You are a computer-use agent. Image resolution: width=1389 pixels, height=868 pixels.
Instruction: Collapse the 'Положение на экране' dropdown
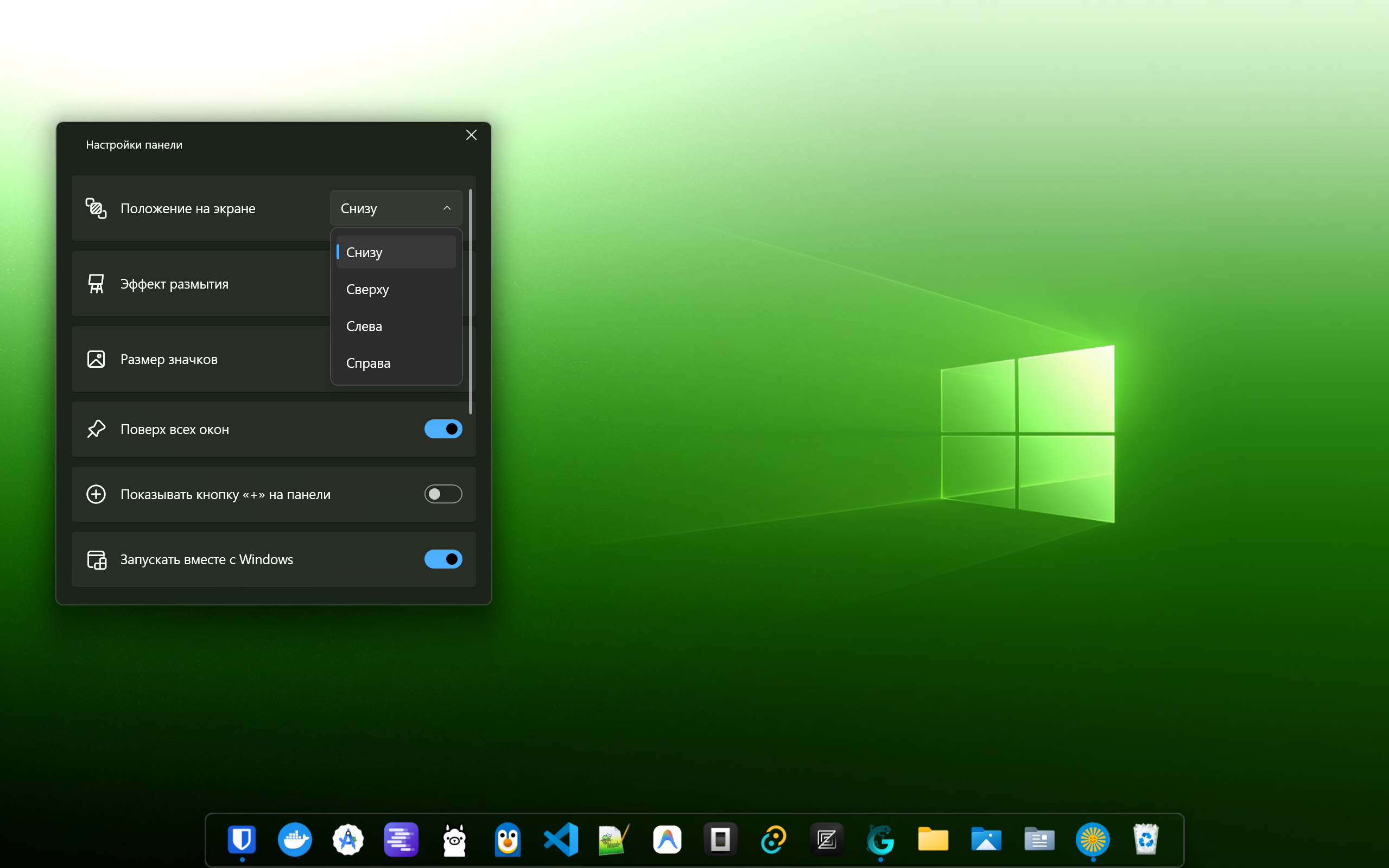396,208
